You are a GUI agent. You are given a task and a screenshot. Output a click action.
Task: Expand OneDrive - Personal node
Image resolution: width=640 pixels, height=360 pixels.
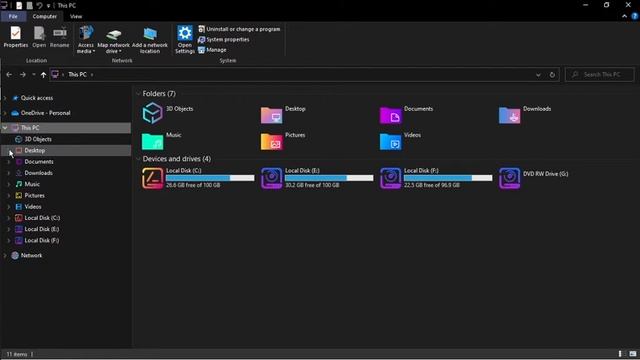click(x=5, y=113)
